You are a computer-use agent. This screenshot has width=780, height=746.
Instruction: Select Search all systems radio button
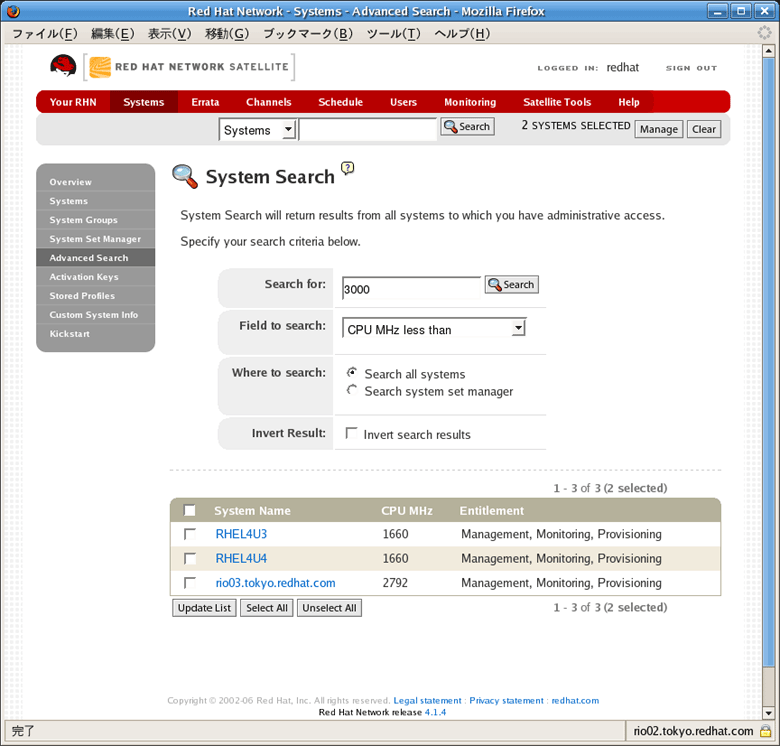pyautogui.click(x=352, y=373)
